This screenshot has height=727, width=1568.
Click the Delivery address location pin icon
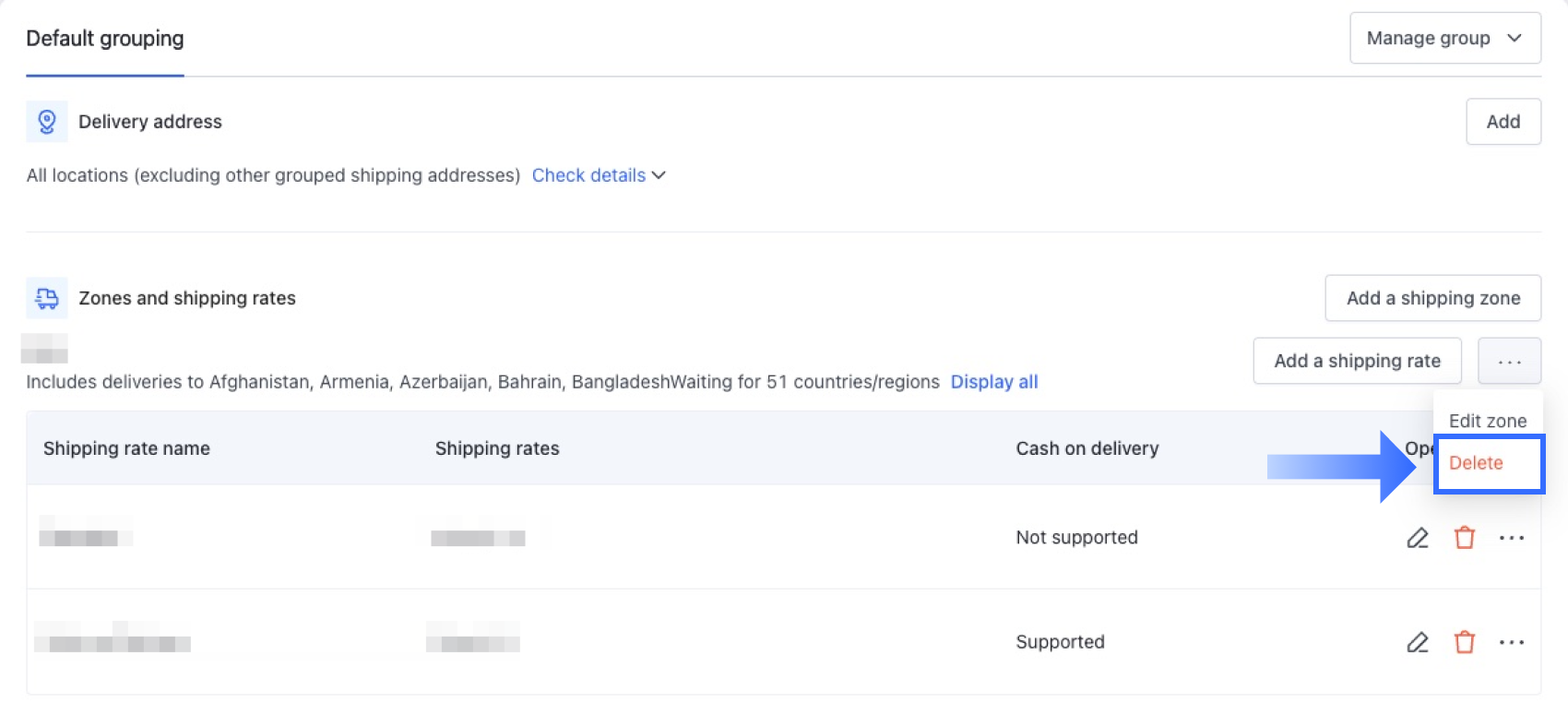[x=46, y=122]
